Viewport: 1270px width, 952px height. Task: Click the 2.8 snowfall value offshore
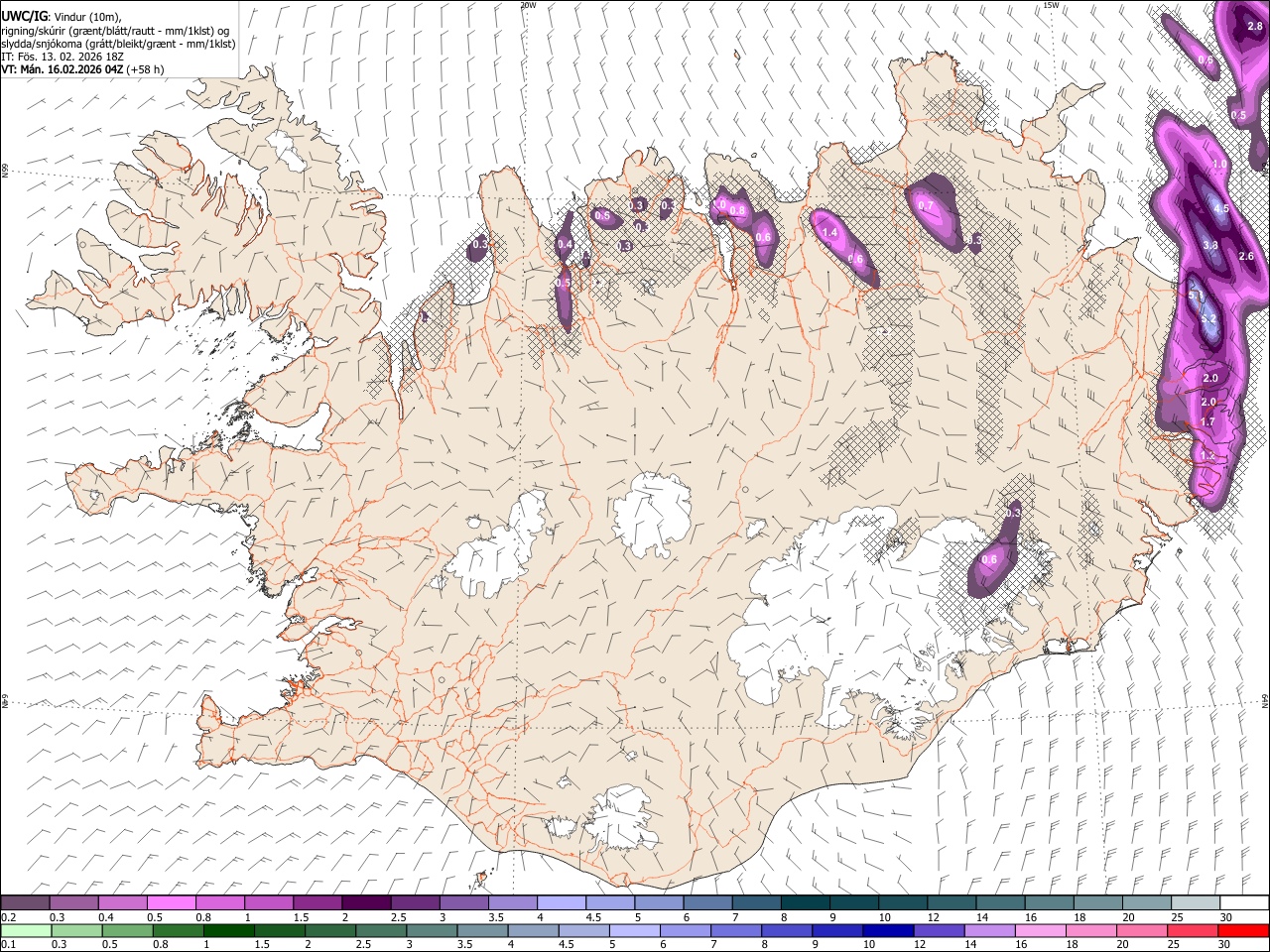coord(1254,26)
